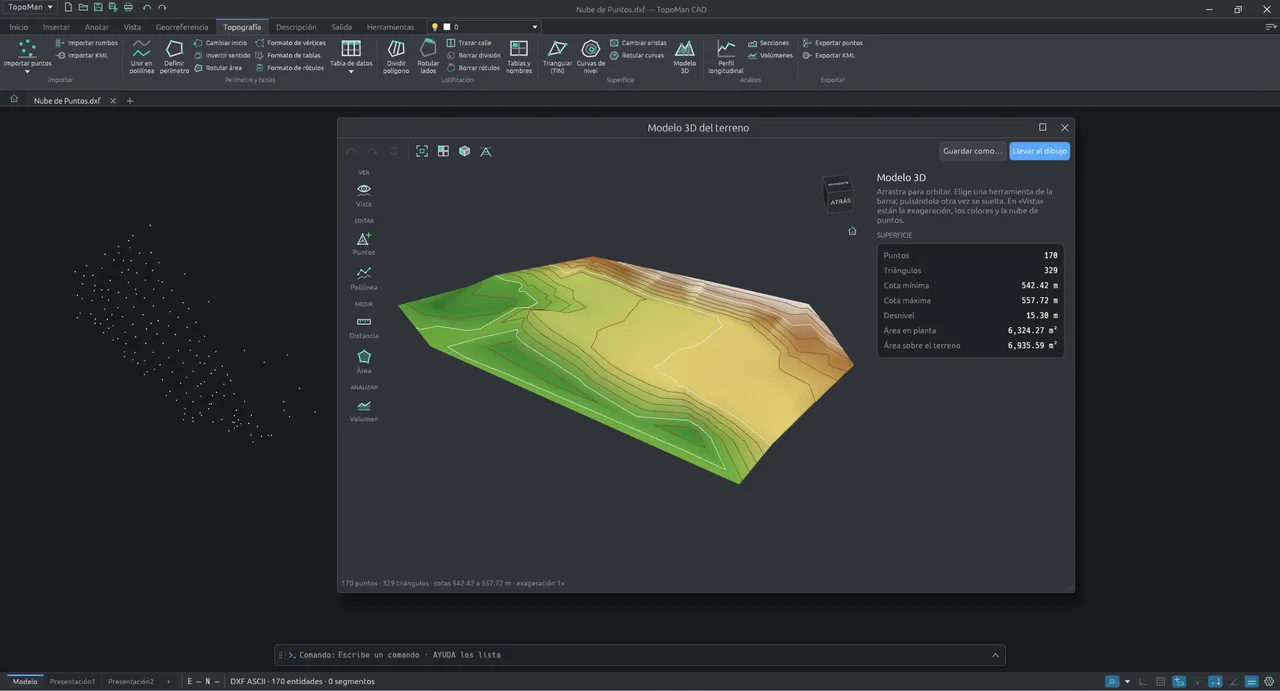Click the Llevar al dibujo button
1280x691 pixels.
tap(1040, 151)
